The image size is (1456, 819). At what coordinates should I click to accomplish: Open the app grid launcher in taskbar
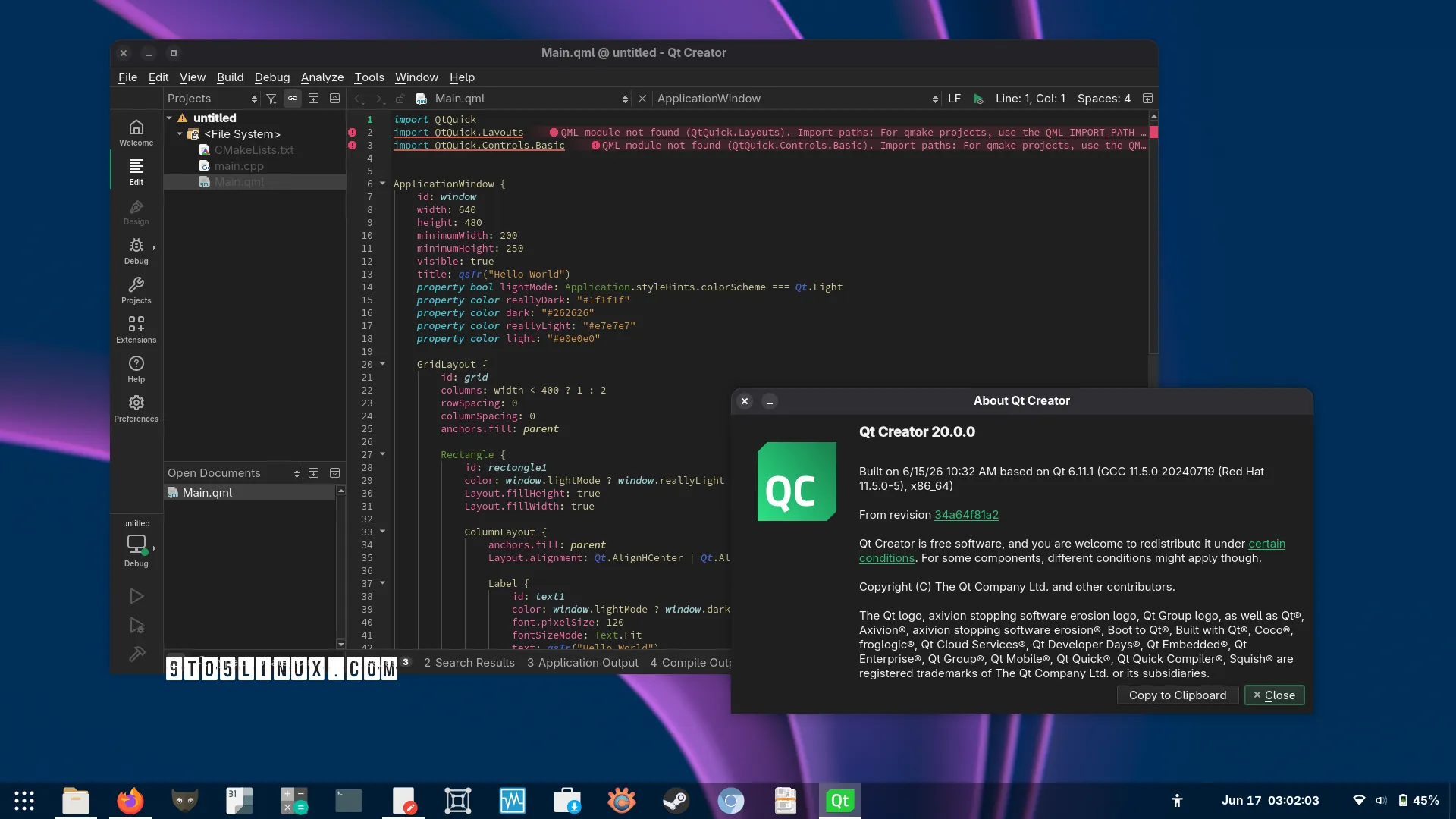coord(24,801)
